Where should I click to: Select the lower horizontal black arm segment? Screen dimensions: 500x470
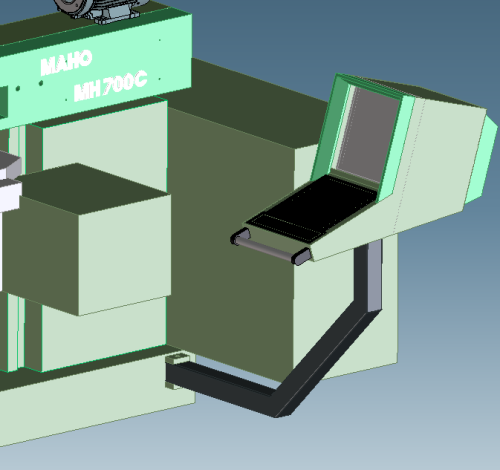tap(220, 378)
